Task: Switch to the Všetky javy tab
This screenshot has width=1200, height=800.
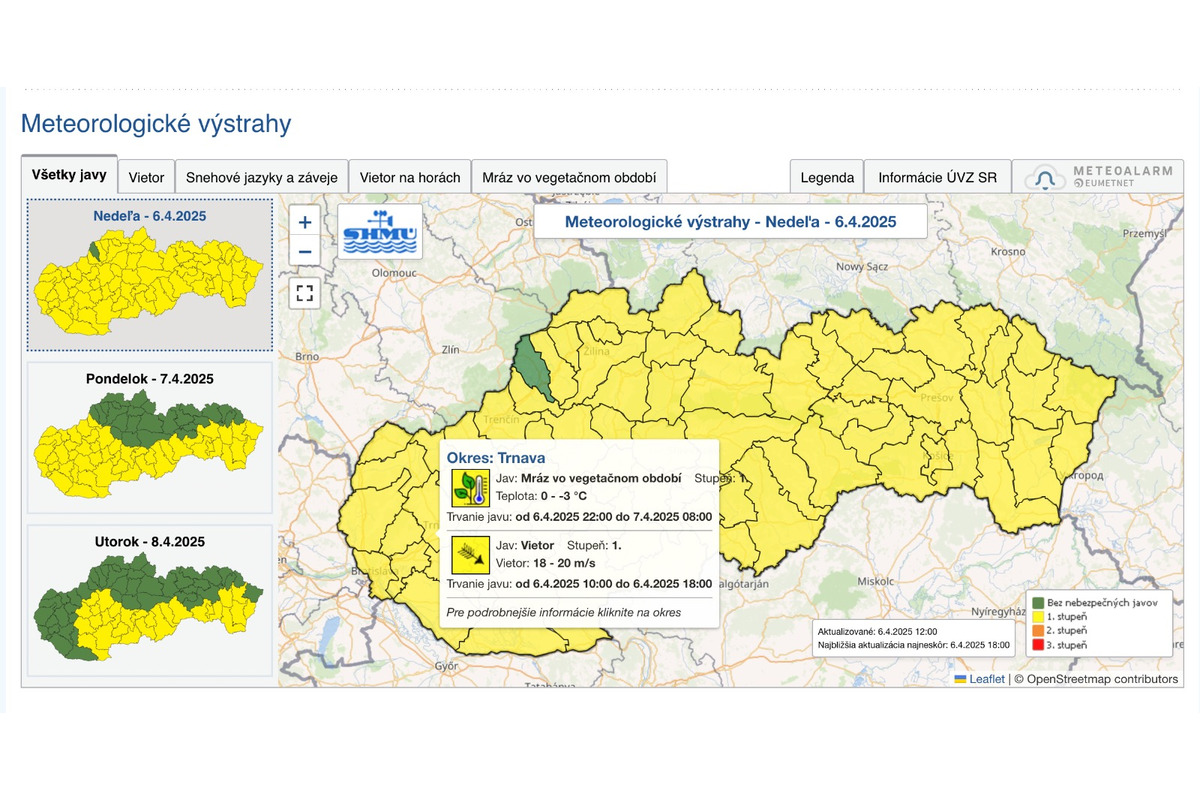Action: pos(69,174)
